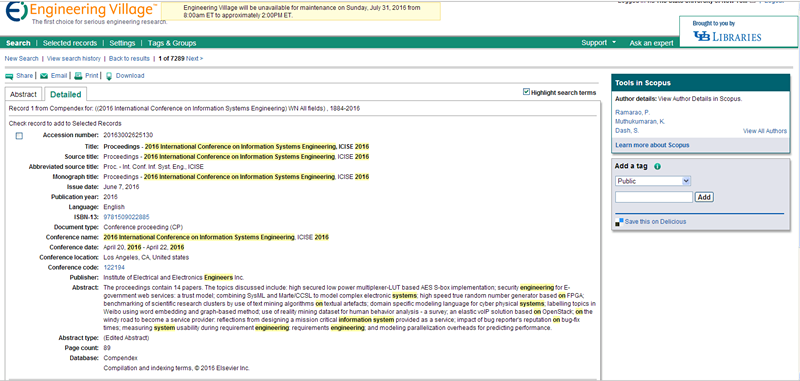
Task: Open author Muthukumaran, K. in Scopus
Action: pos(640,121)
